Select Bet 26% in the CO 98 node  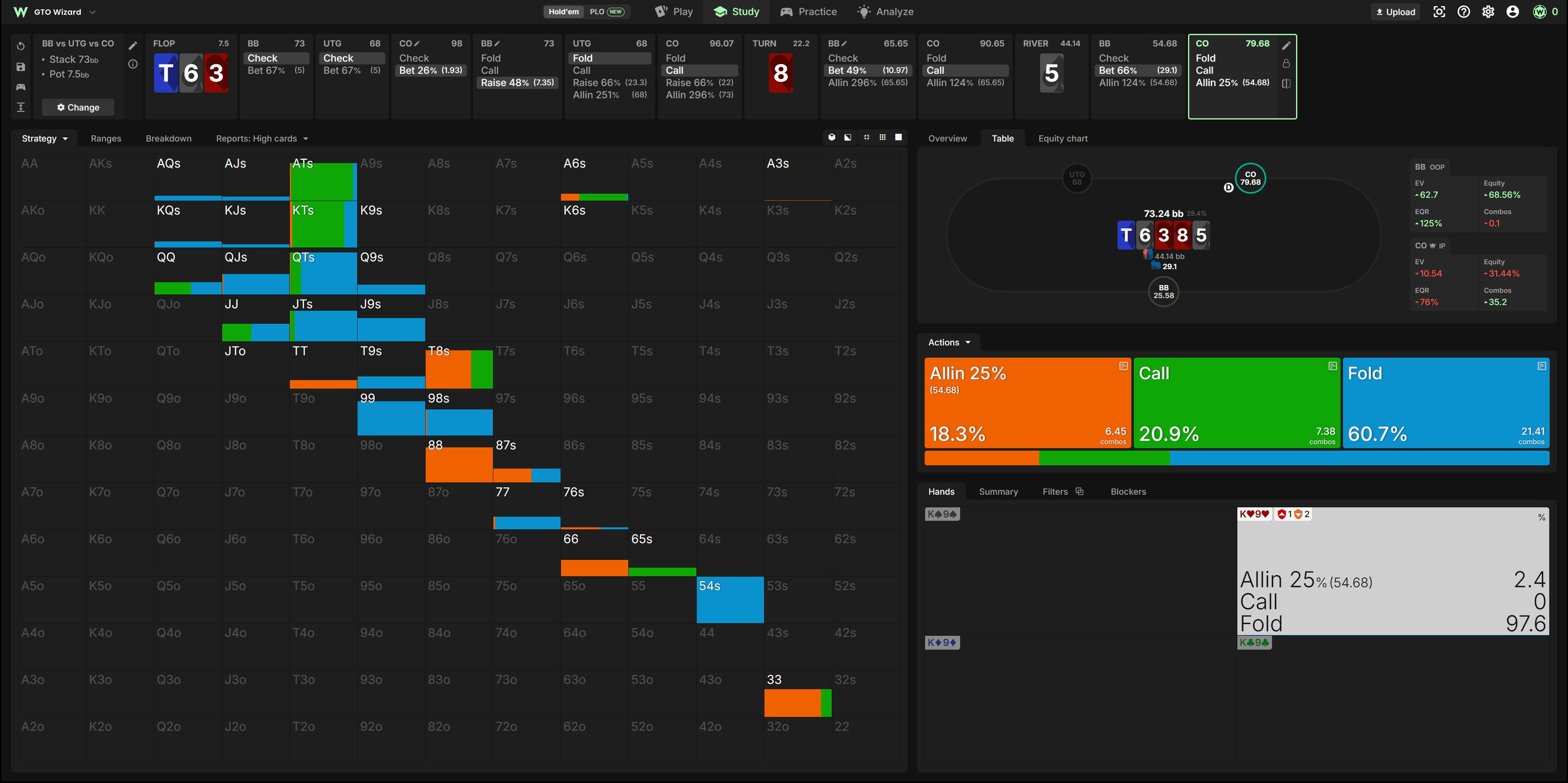coord(431,70)
